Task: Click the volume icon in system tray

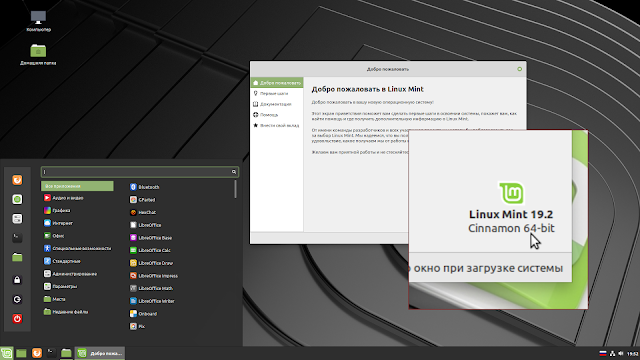Action: tap(621, 353)
